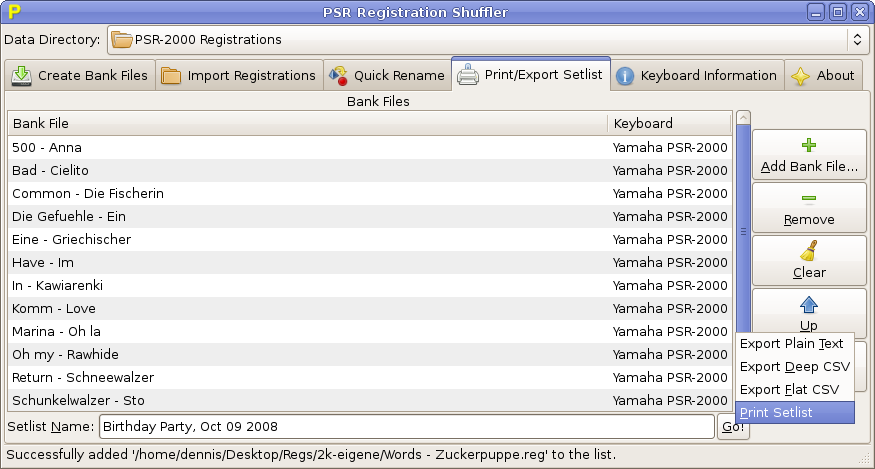Image resolution: width=875 pixels, height=469 pixels.
Task: Click the blue info icon for Keyboard Information
Action: coord(625,76)
